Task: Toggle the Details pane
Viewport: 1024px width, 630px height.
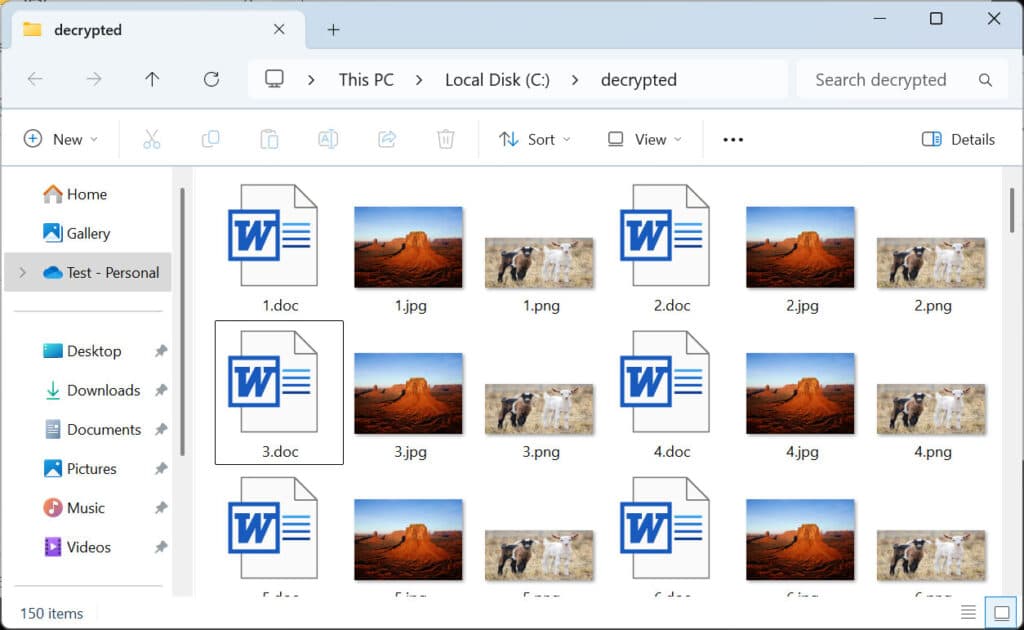Action: click(958, 139)
